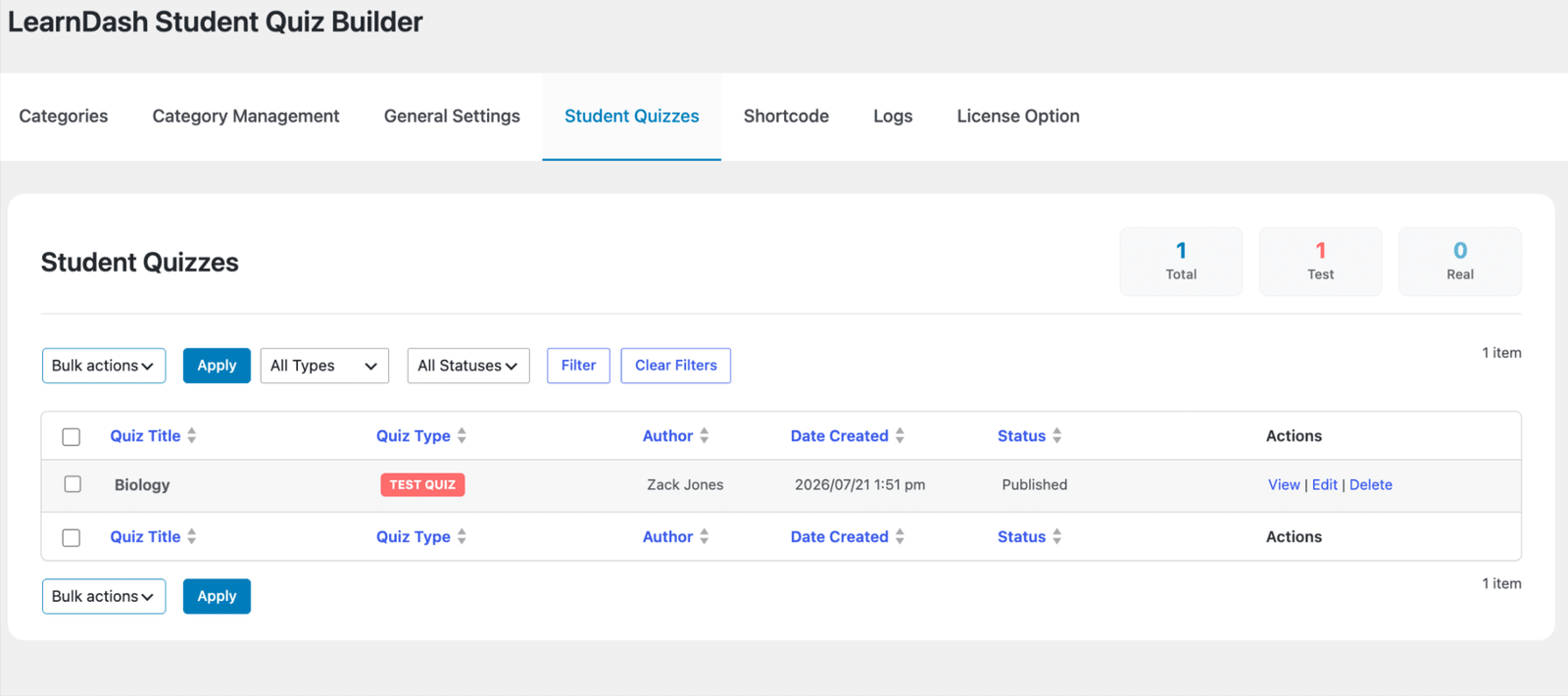
Task: Click footer Date Created sort link
Action: pos(840,537)
